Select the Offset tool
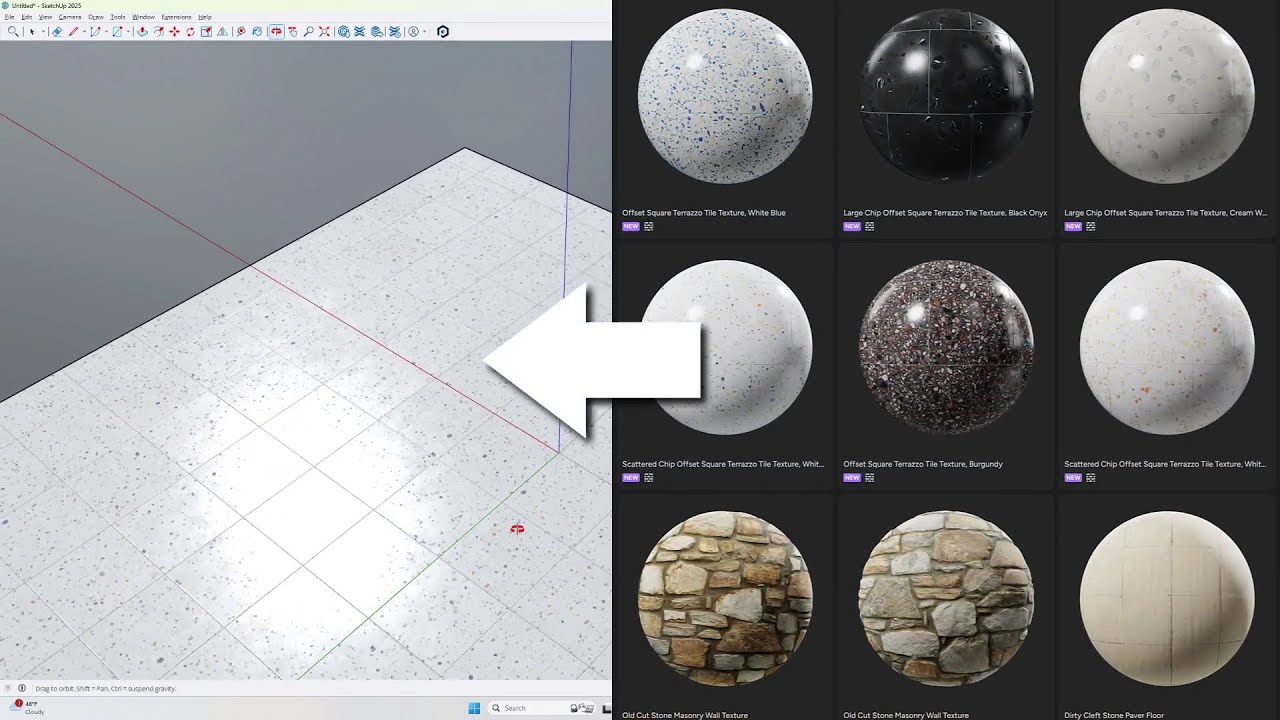 click(158, 32)
